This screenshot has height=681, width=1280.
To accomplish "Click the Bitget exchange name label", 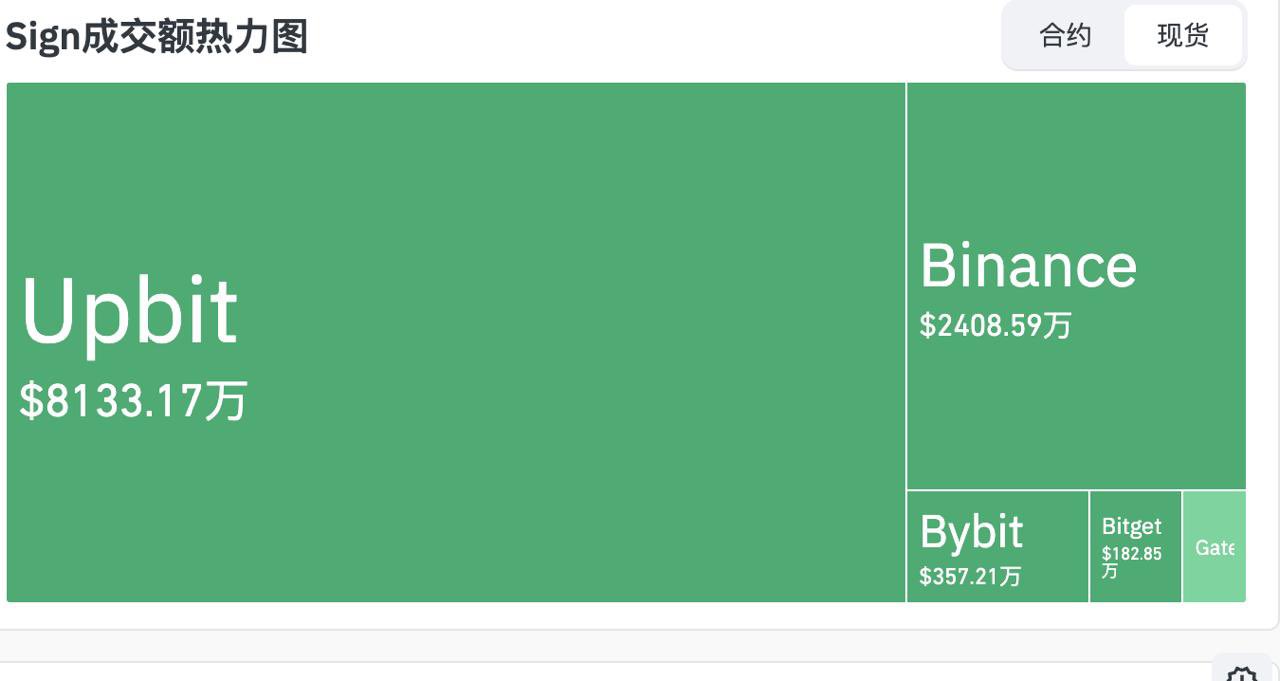I will pyautogui.click(x=1131, y=526).
